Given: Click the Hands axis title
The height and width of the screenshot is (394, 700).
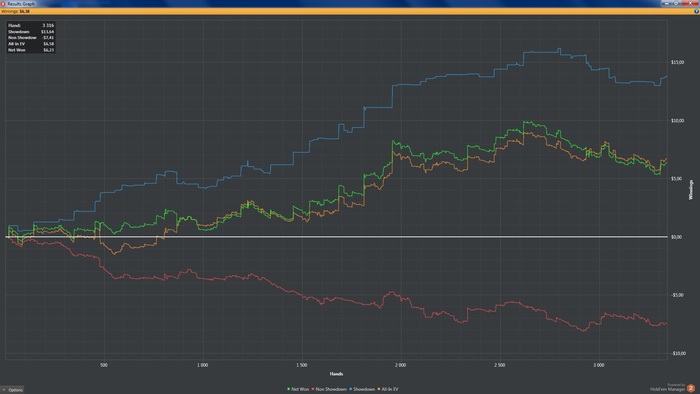Looking at the screenshot, I should 336,374.
